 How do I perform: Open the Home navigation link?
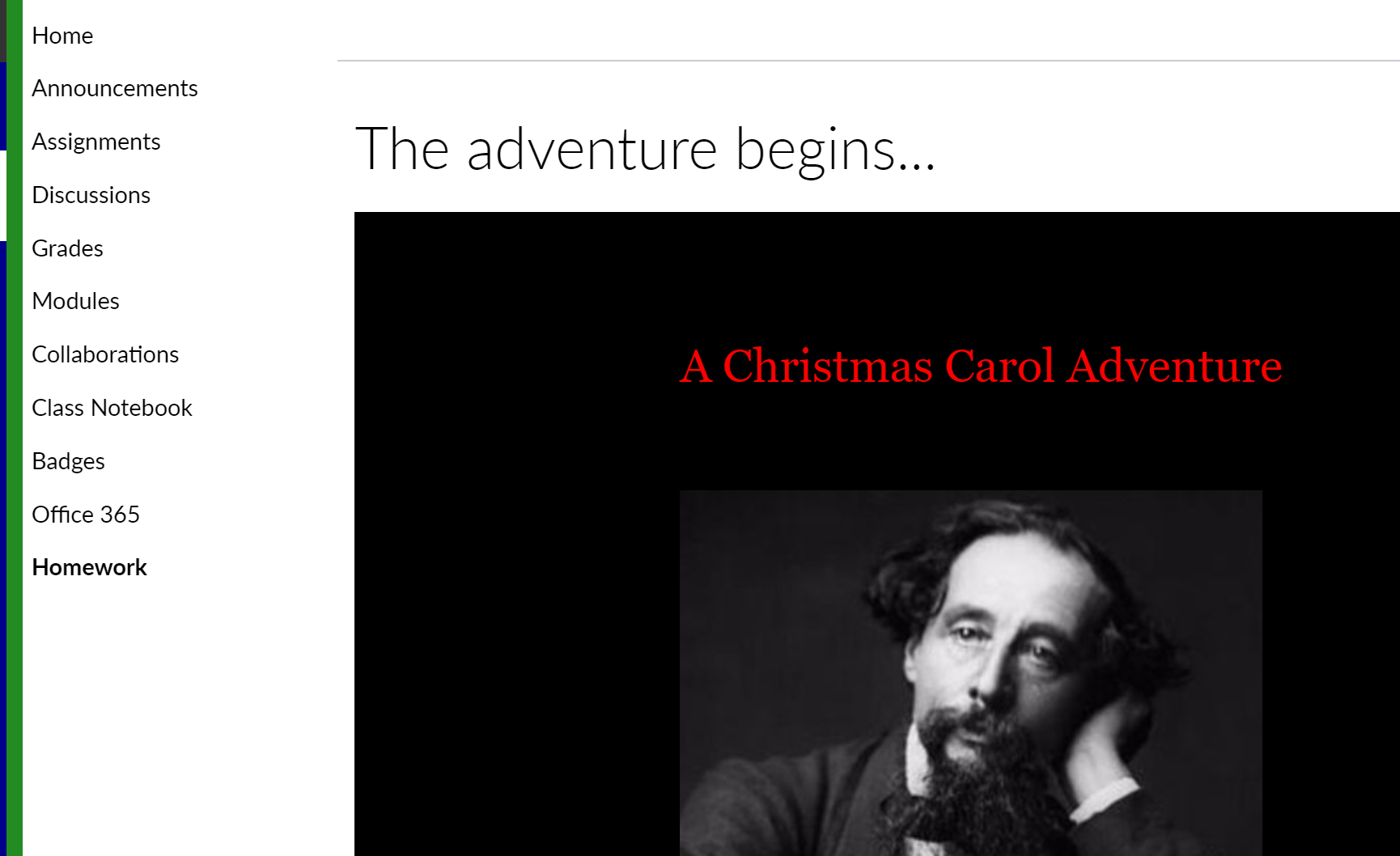pos(62,36)
